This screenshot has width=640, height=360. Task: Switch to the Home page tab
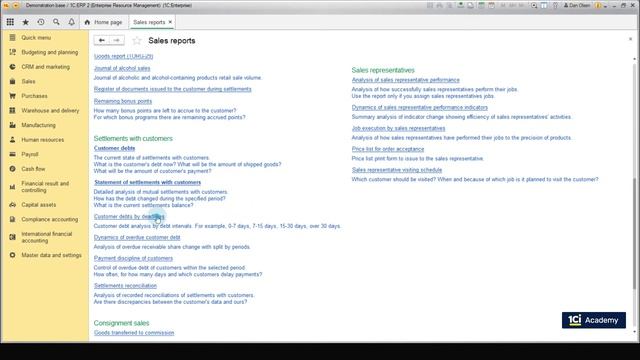pyautogui.click(x=104, y=22)
